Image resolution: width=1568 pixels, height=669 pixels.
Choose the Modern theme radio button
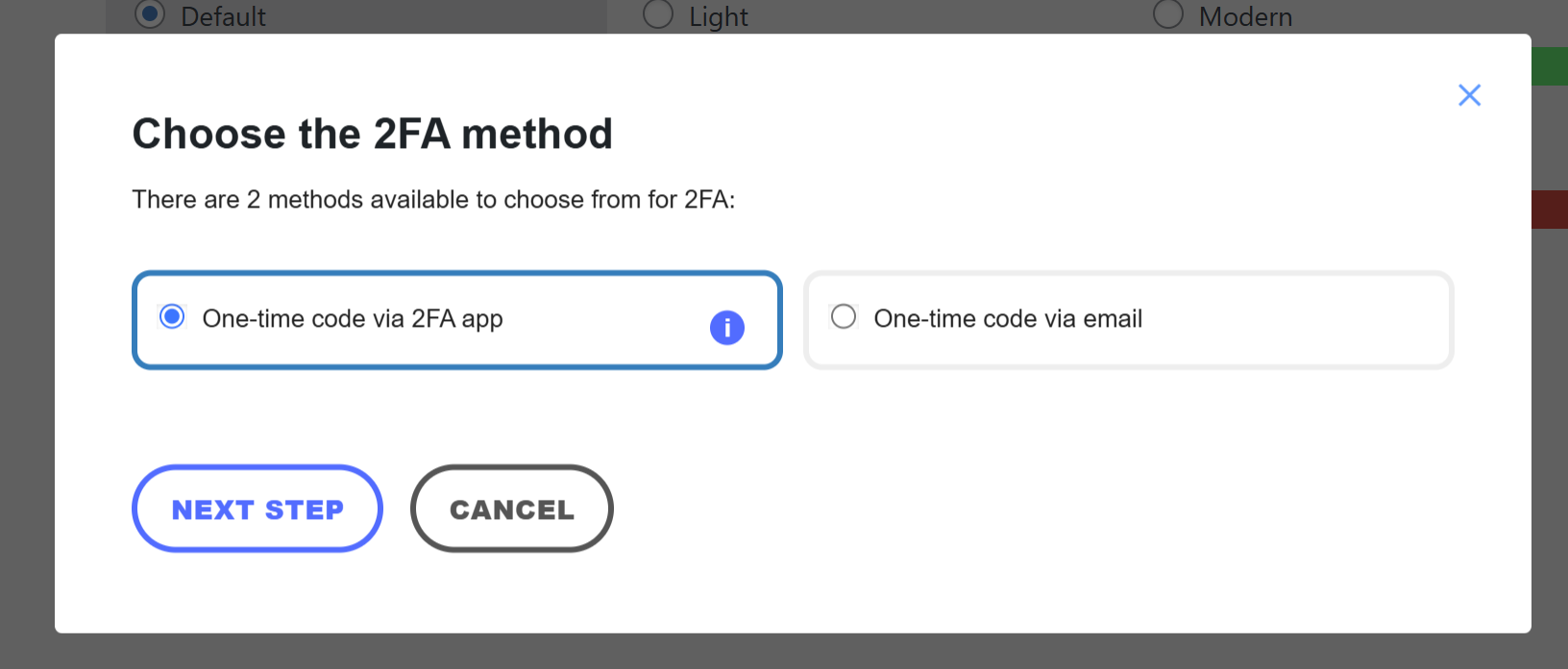tap(1167, 14)
